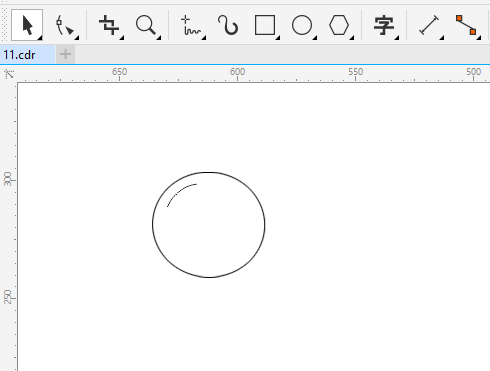Screen dimensions: 490x371
Task: Click the 300 mark on vertical ruler
Action: tap(7, 179)
